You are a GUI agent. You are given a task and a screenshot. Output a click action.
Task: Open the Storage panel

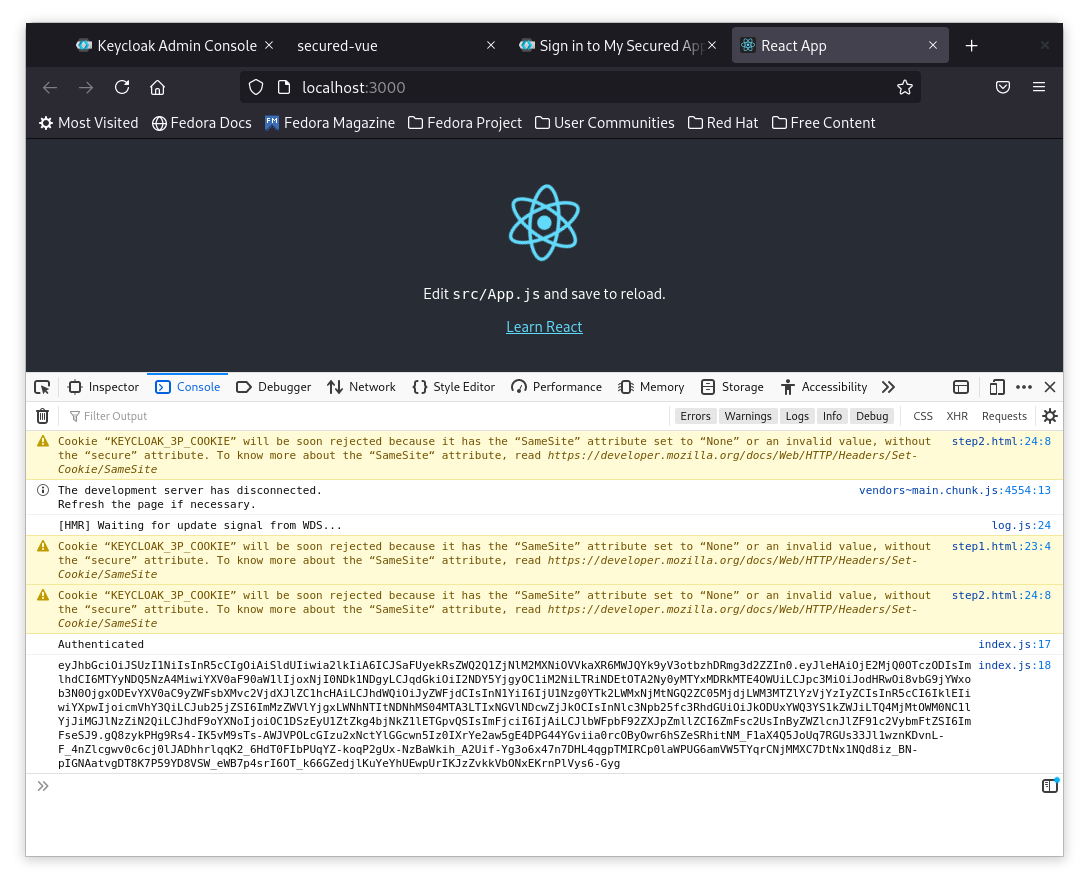[732, 388]
